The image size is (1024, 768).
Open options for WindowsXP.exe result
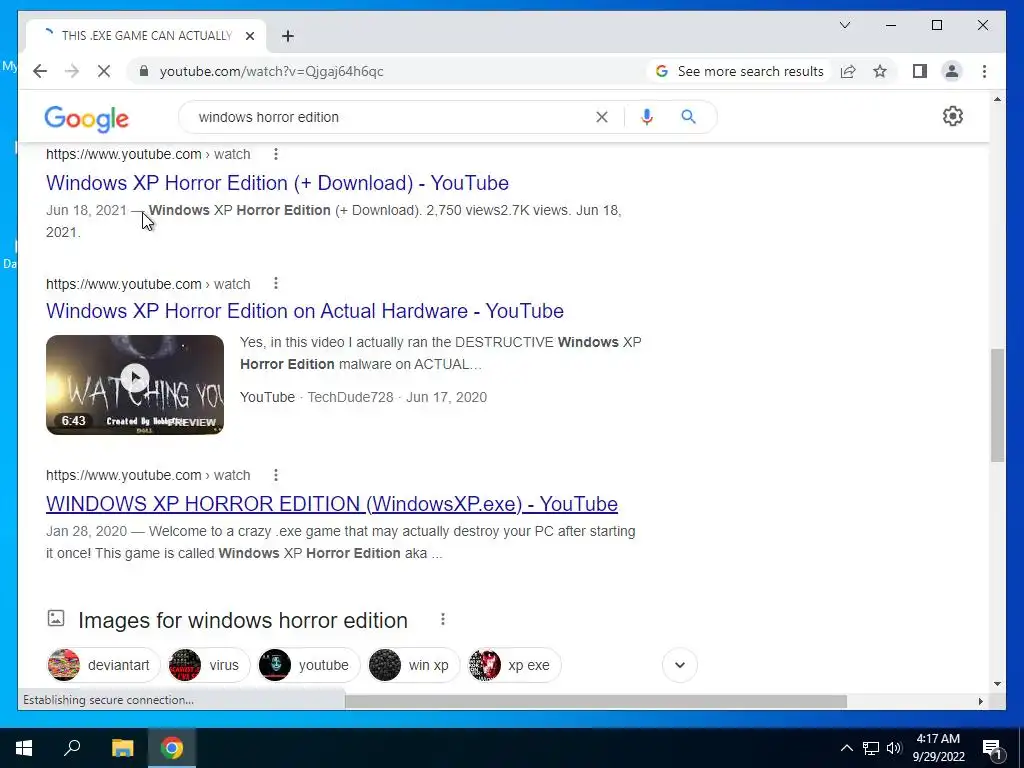coord(276,475)
